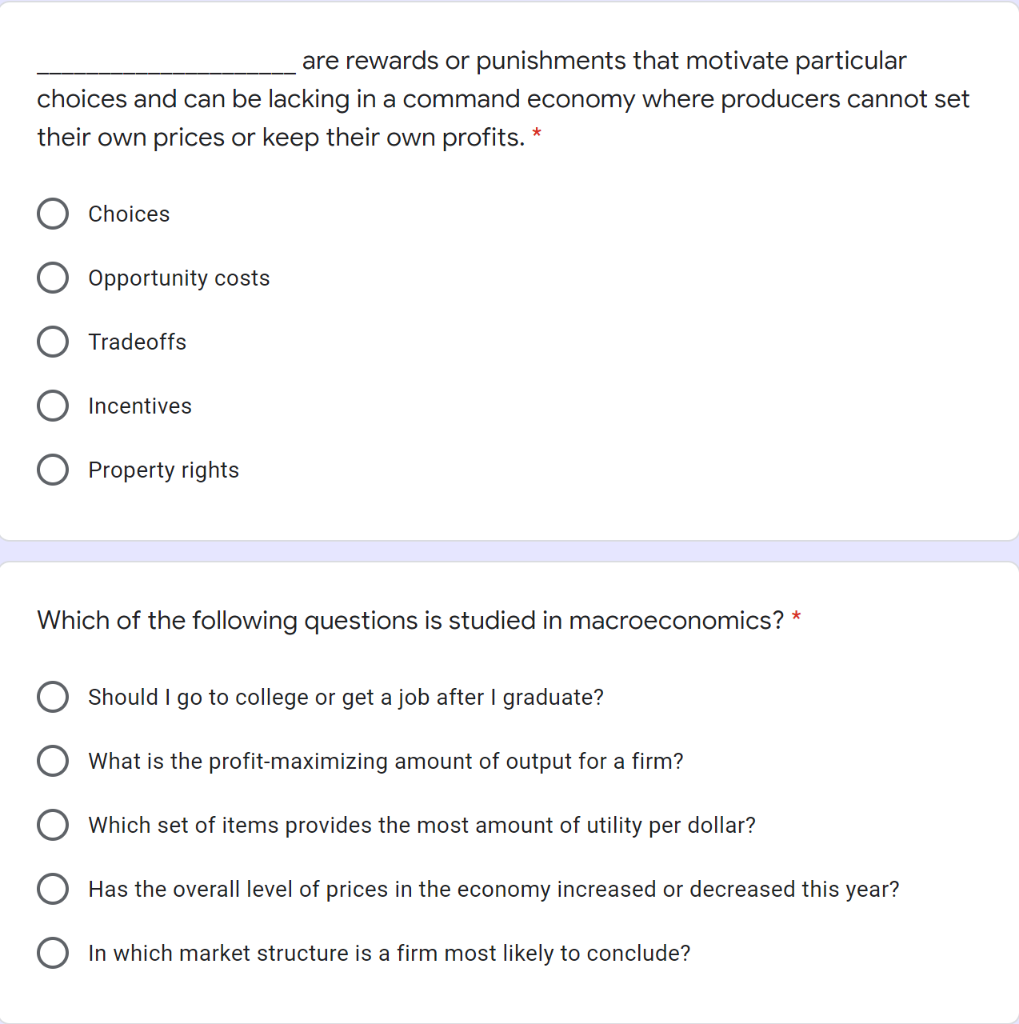Viewport: 1019px width, 1024px height.
Task: Click the 'Tradeoffs' answer label
Action: pyautogui.click(x=137, y=342)
